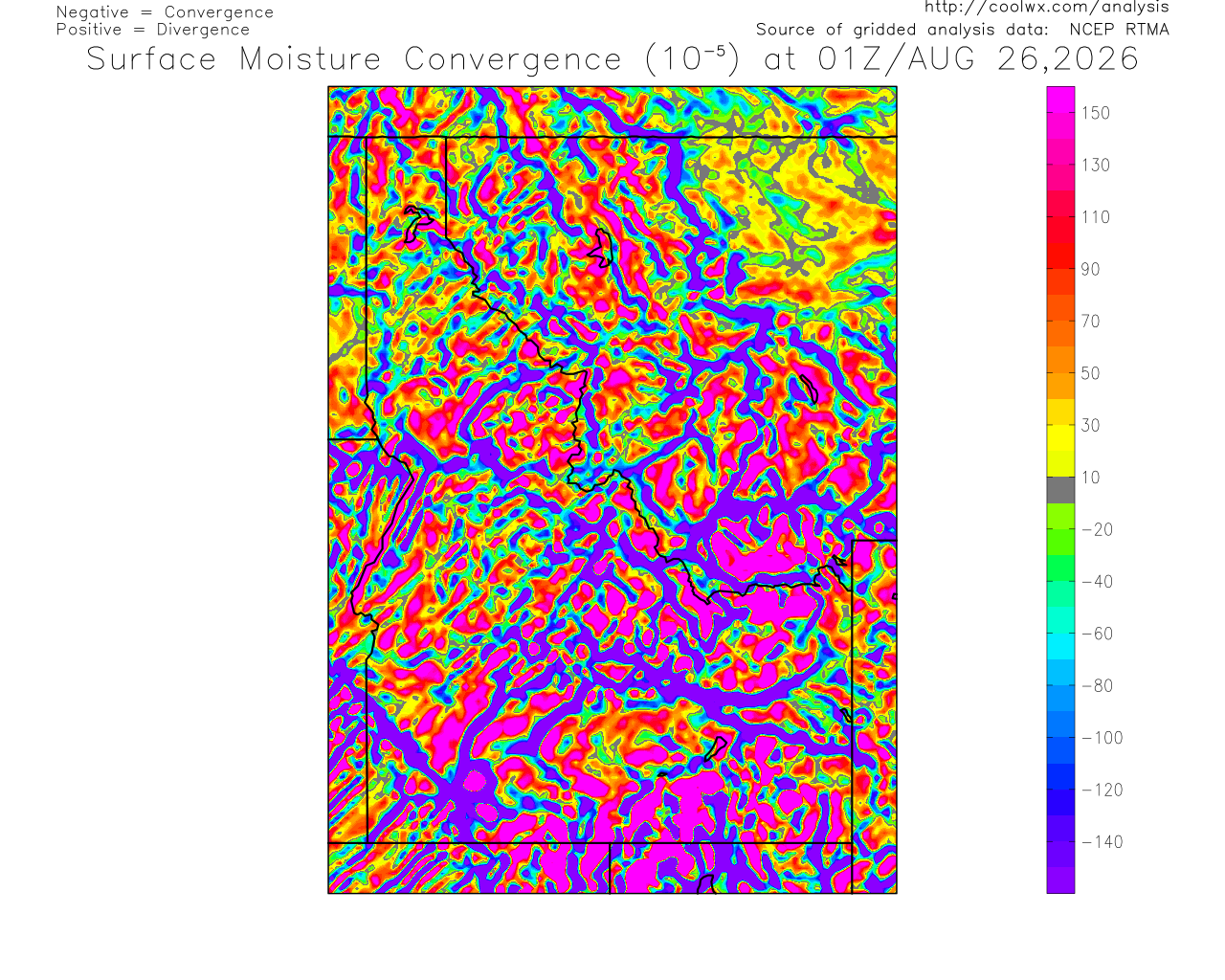Click the -20 label on the color scale

[1097, 530]
